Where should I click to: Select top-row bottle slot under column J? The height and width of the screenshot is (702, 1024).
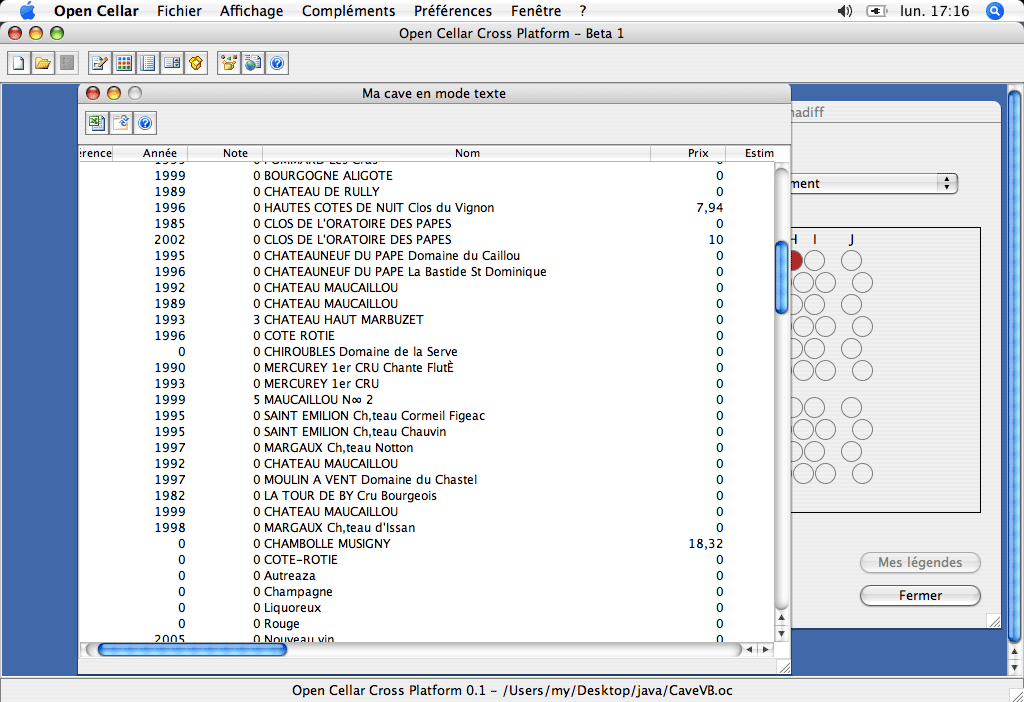(851, 261)
